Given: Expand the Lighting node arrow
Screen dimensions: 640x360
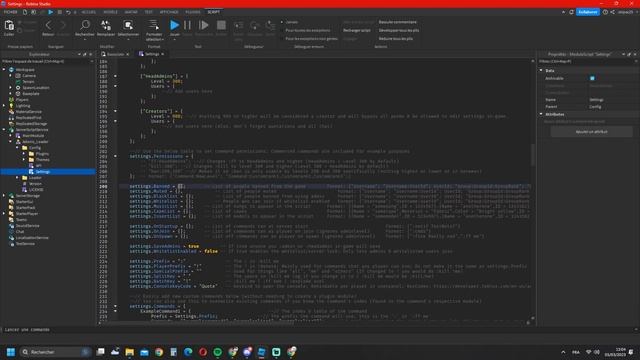Looking at the screenshot, I should (x=4, y=105).
